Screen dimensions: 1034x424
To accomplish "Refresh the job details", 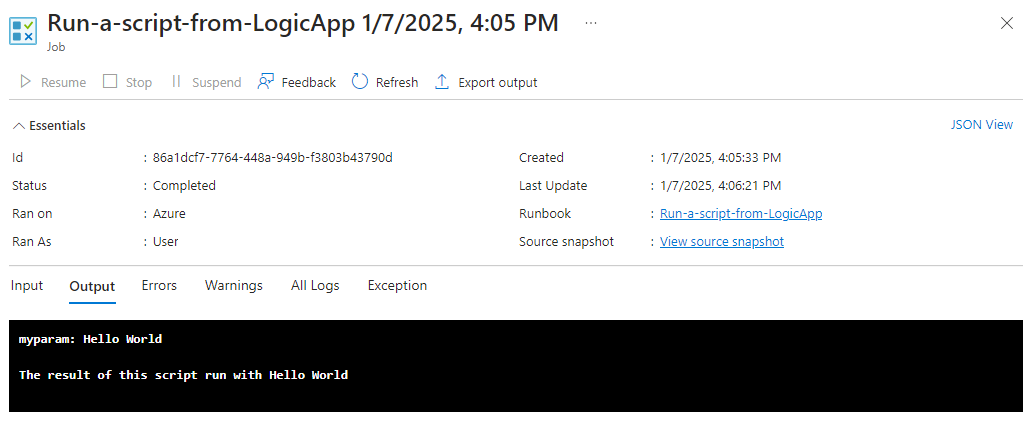I will point(385,82).
